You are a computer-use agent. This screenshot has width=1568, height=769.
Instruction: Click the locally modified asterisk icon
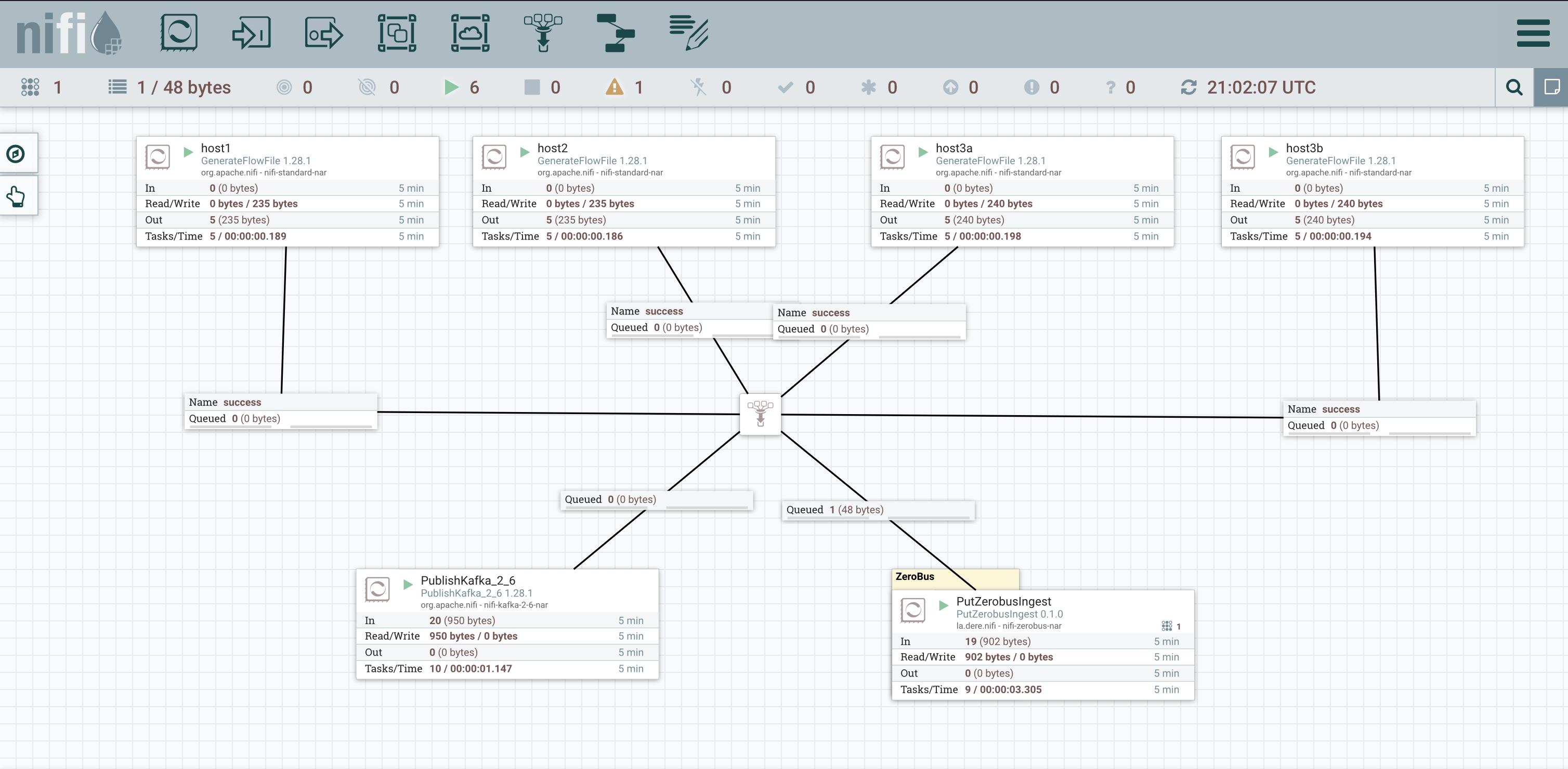869,87
